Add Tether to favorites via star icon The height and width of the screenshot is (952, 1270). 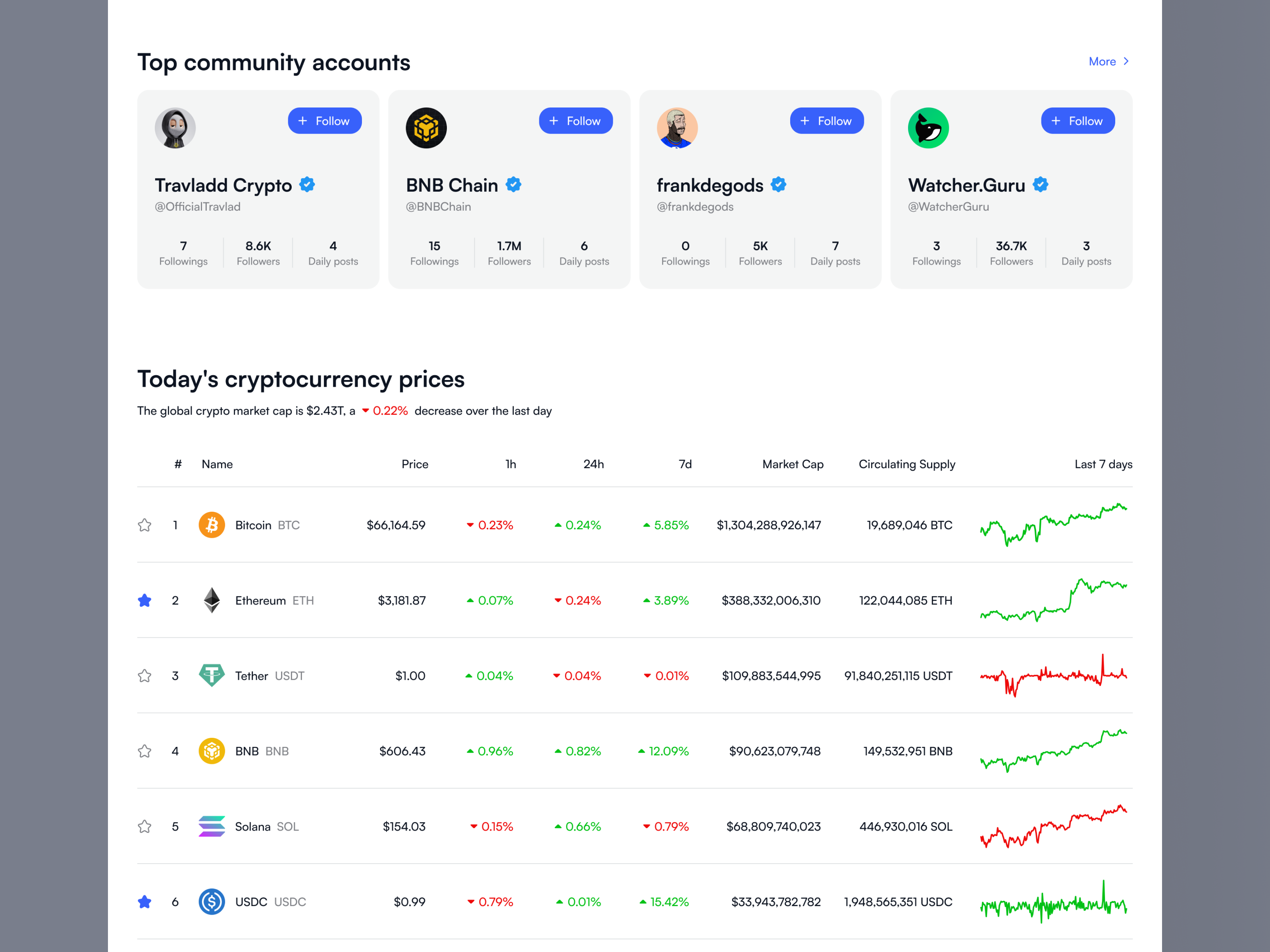pos(145,676)
